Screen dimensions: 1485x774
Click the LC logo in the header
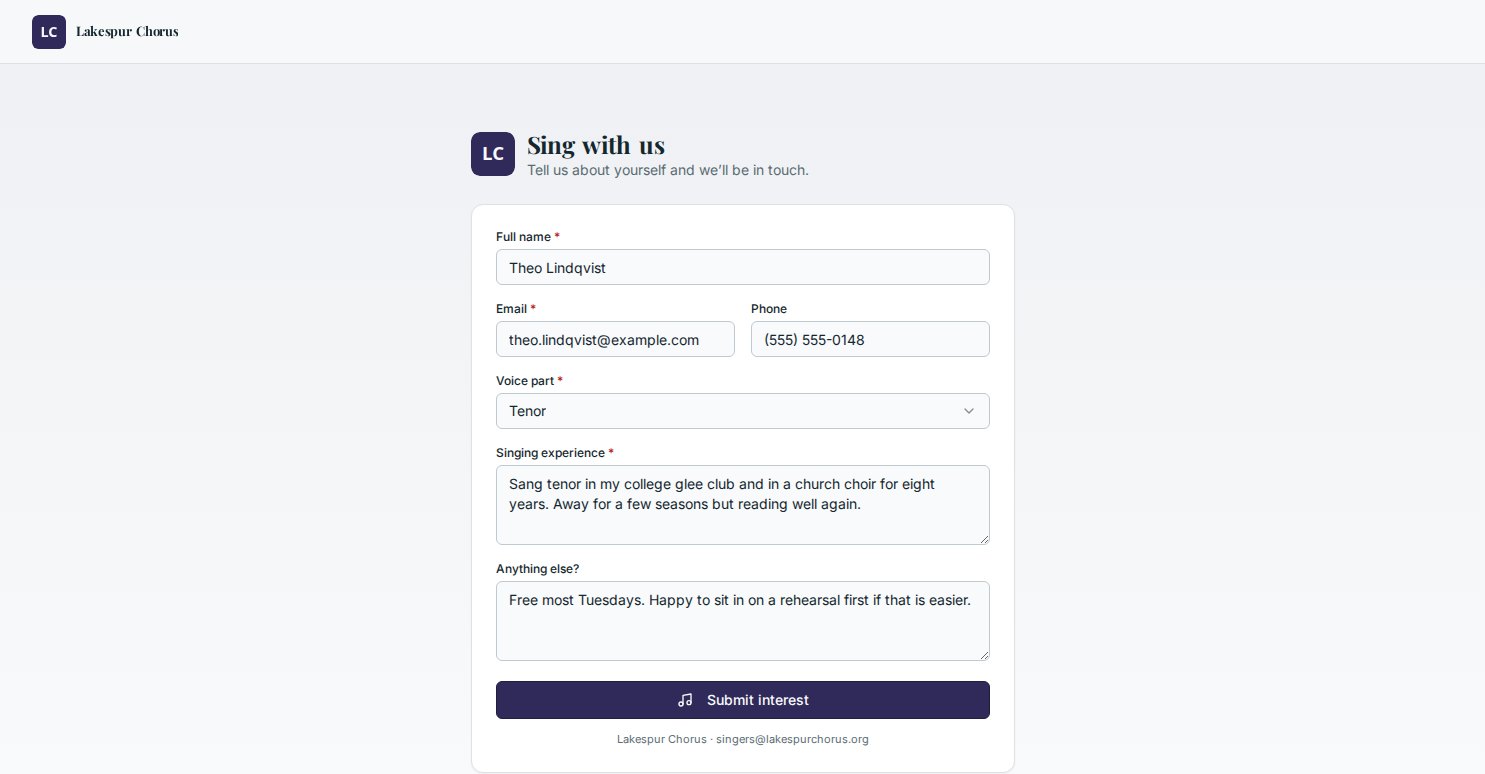[x=49, y=32]
